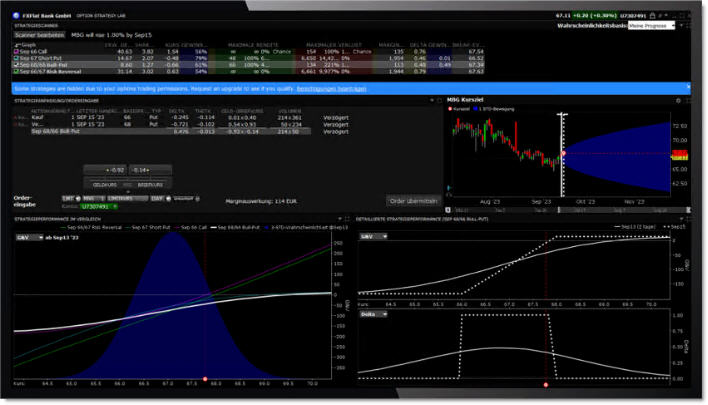
Task: Click the red price marker on comparison chart
Action: tap(205, 379)
